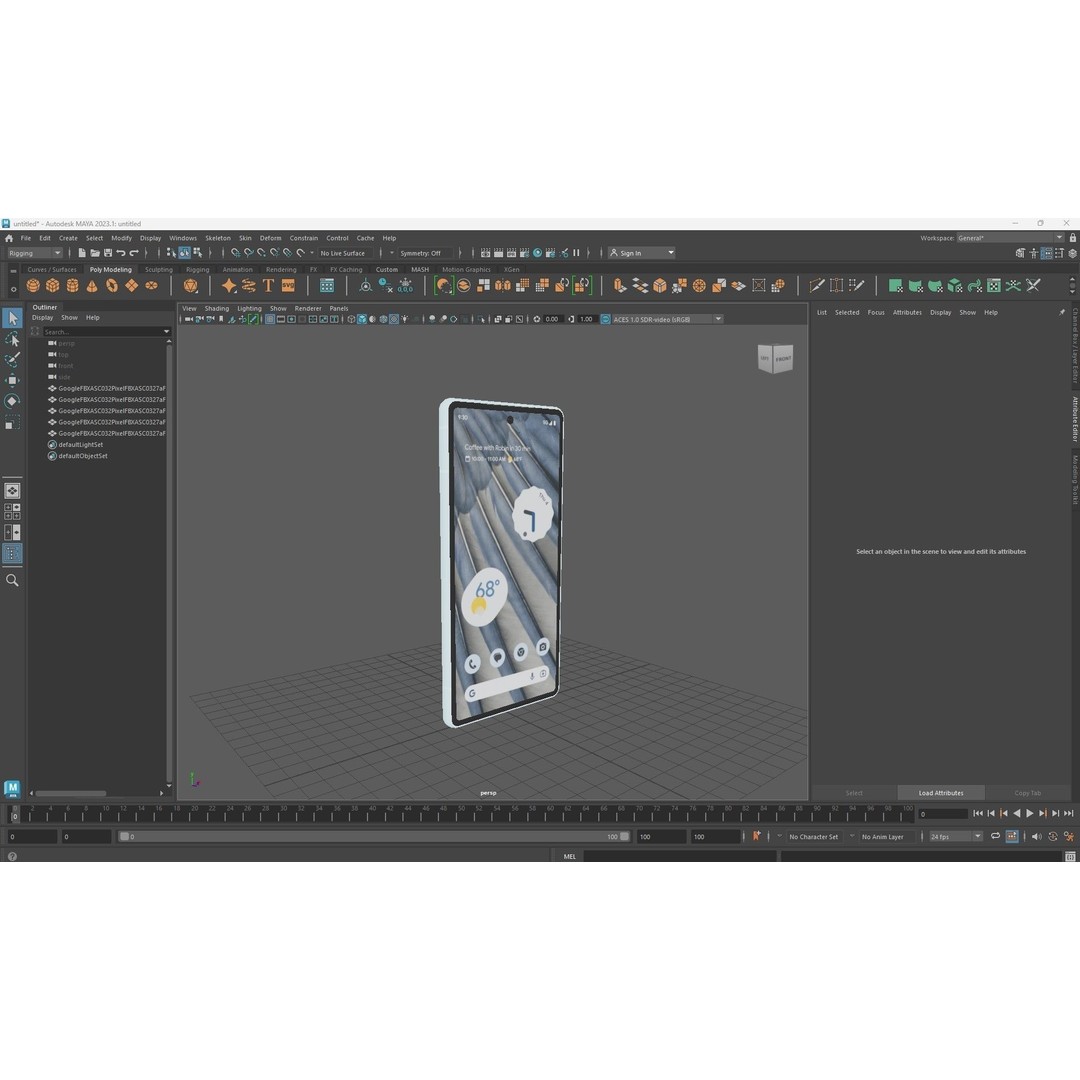Toggle the viewport grid display icon

(270, 319)
